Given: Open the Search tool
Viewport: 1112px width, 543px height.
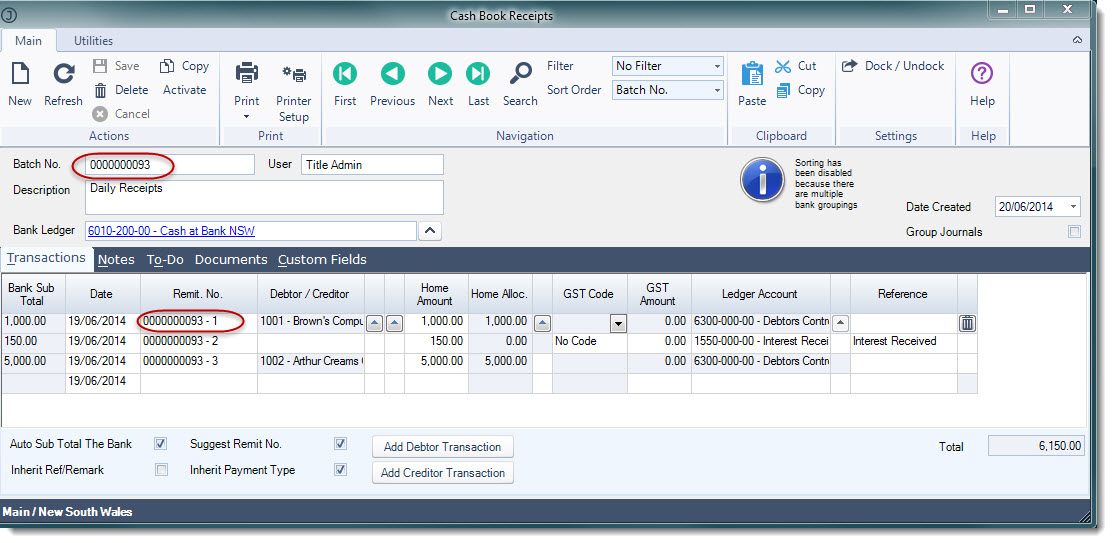Looking at the screenshot, I should coord(521,84).
